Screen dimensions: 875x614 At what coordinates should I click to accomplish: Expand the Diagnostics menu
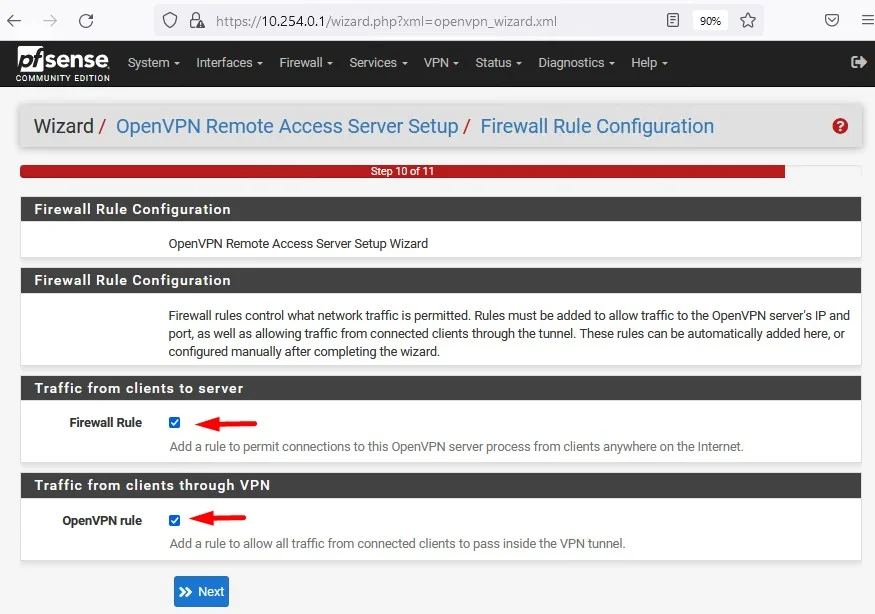[576, 63]
